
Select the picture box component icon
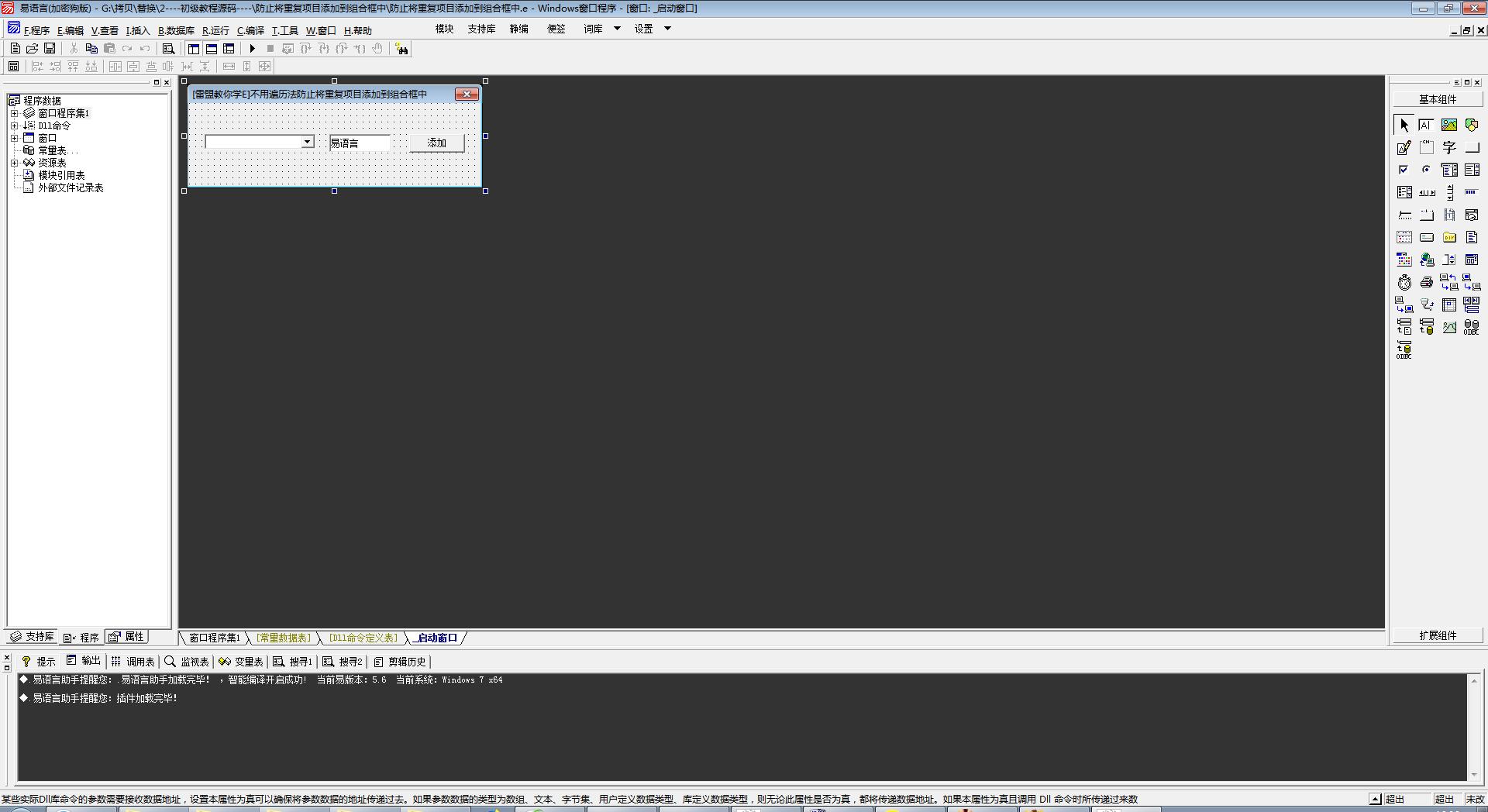point(1449,125)
